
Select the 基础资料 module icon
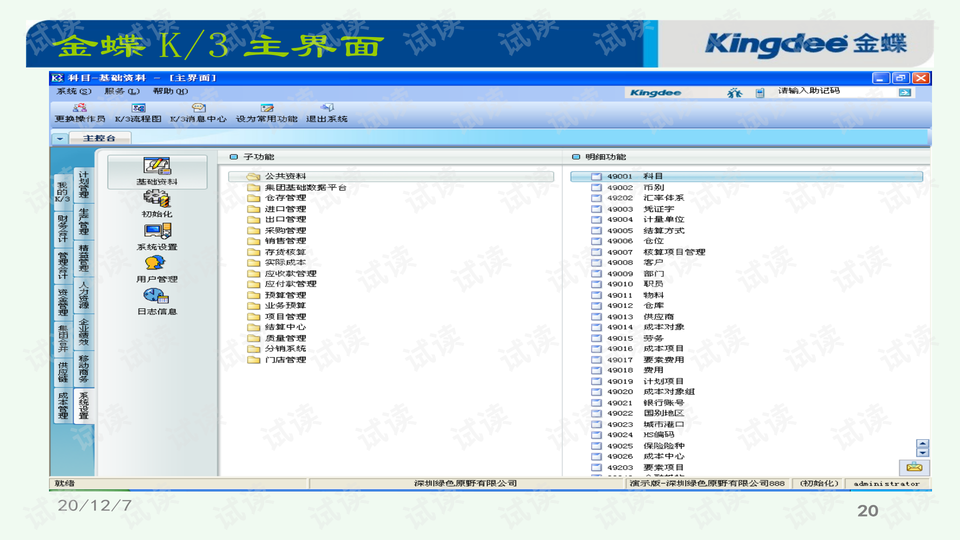coord(157,166)
